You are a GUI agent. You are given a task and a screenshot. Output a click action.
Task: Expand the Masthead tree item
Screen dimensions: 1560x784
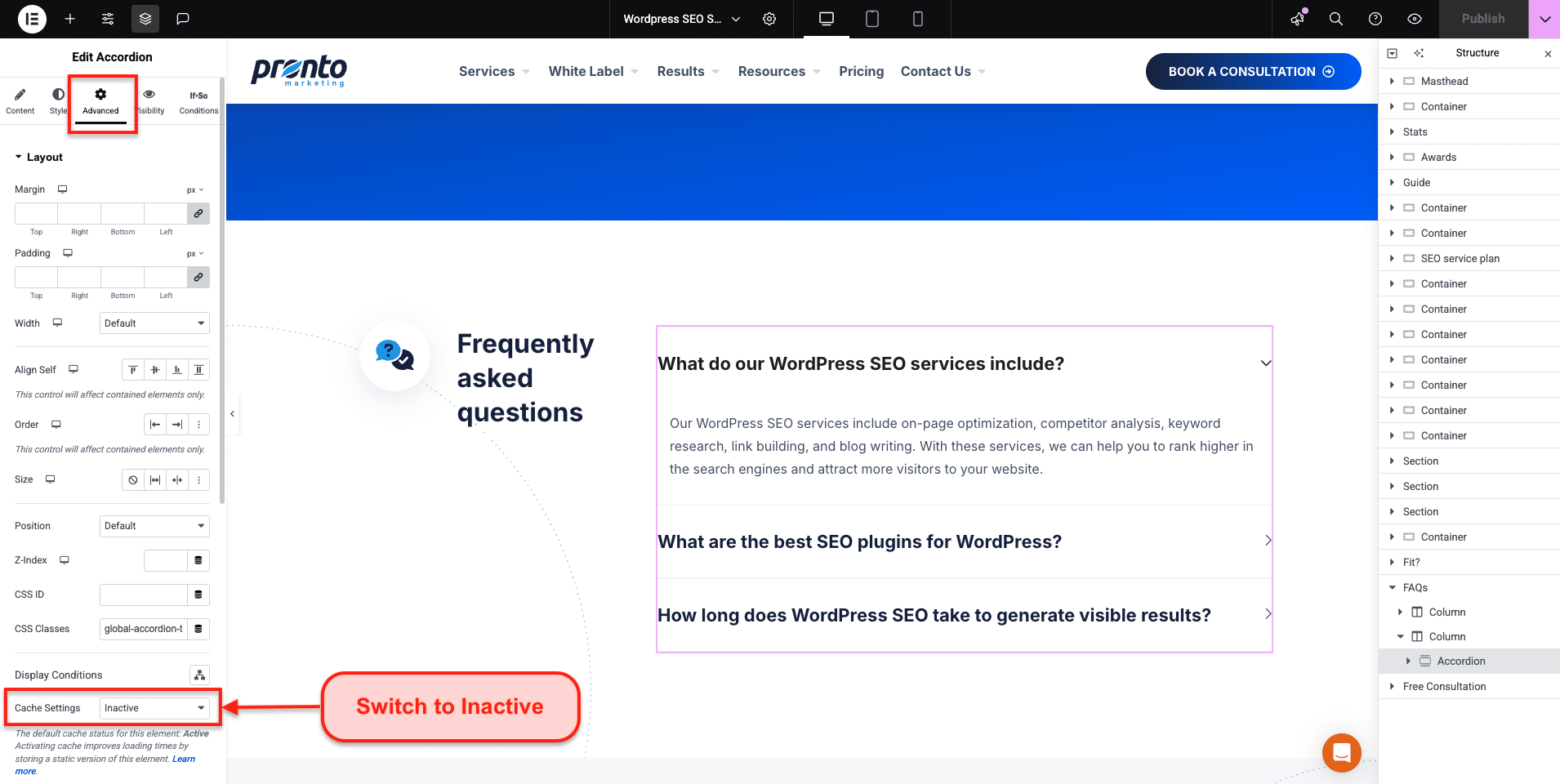click(1392, 81)
